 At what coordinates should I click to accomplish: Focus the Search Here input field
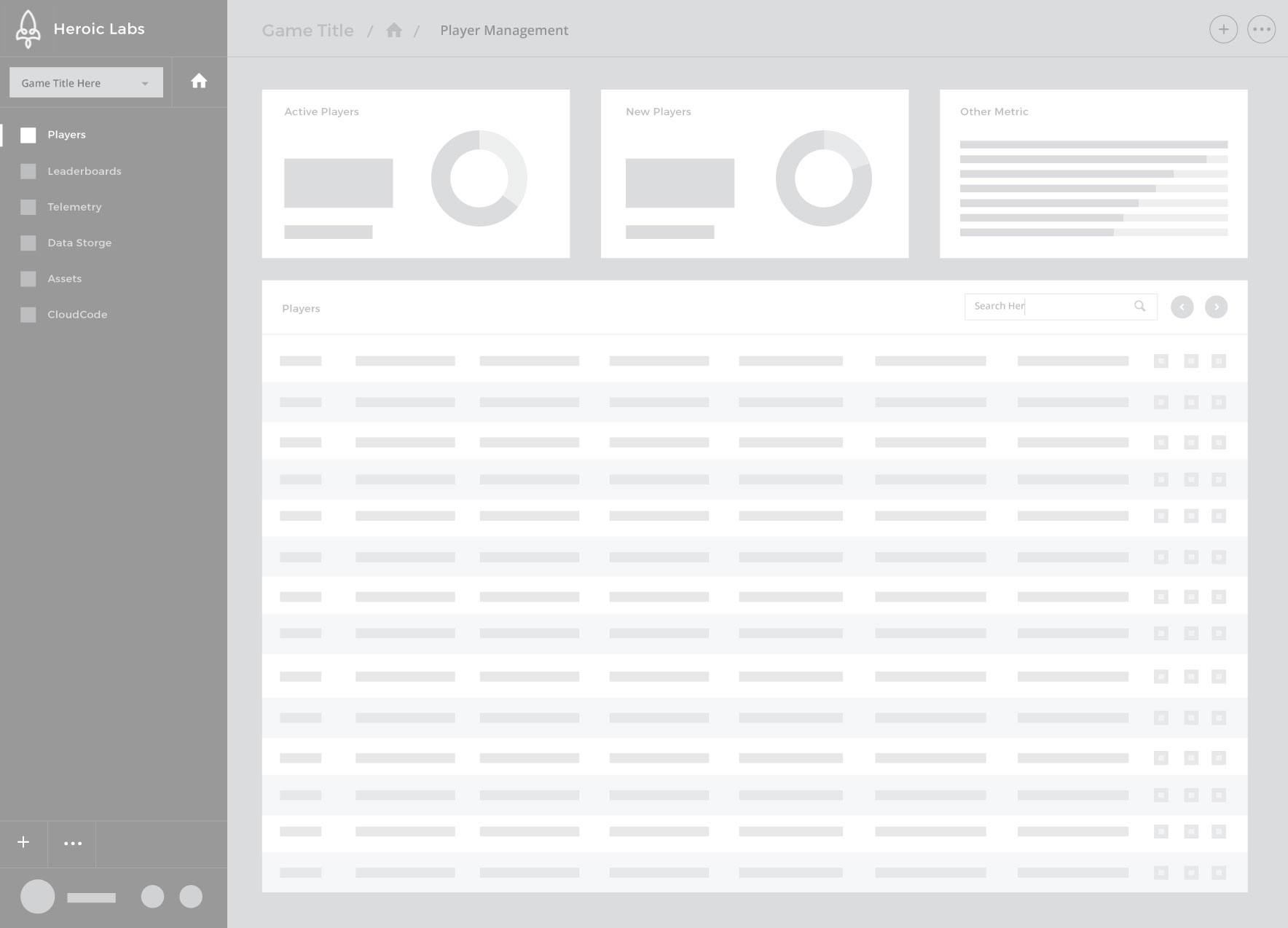tap(1049, 307)
